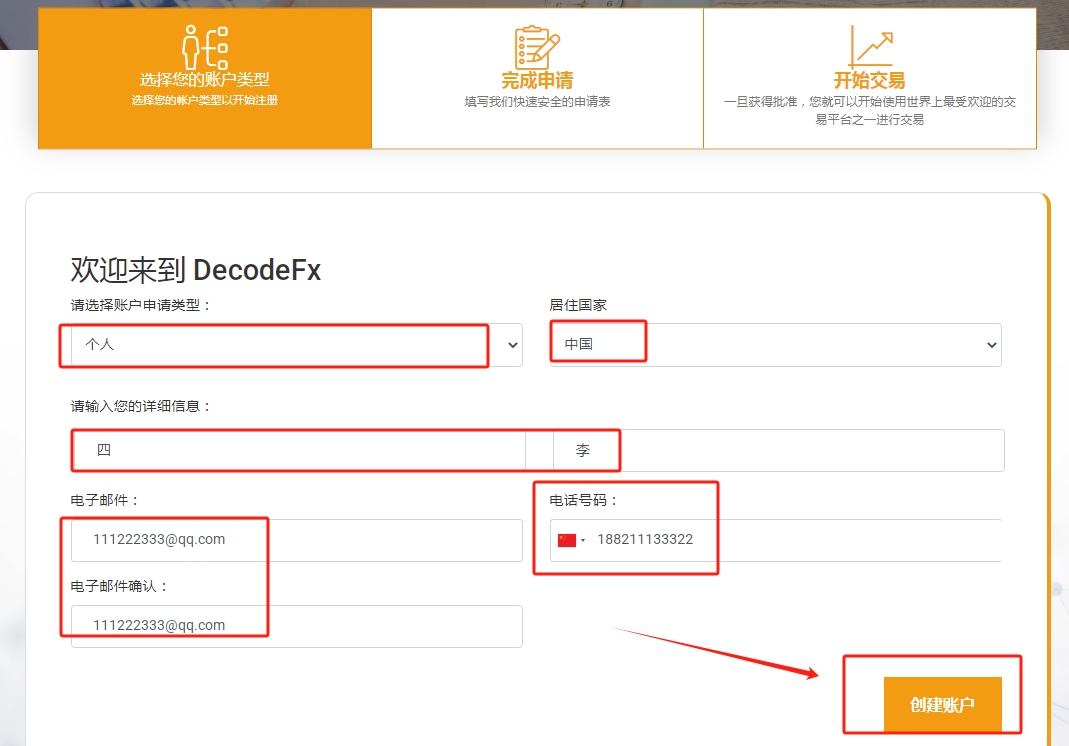Click into the 电子邮件 input field
The width and height of the screenshot is (1069, 746).
(x=296, y=540)
